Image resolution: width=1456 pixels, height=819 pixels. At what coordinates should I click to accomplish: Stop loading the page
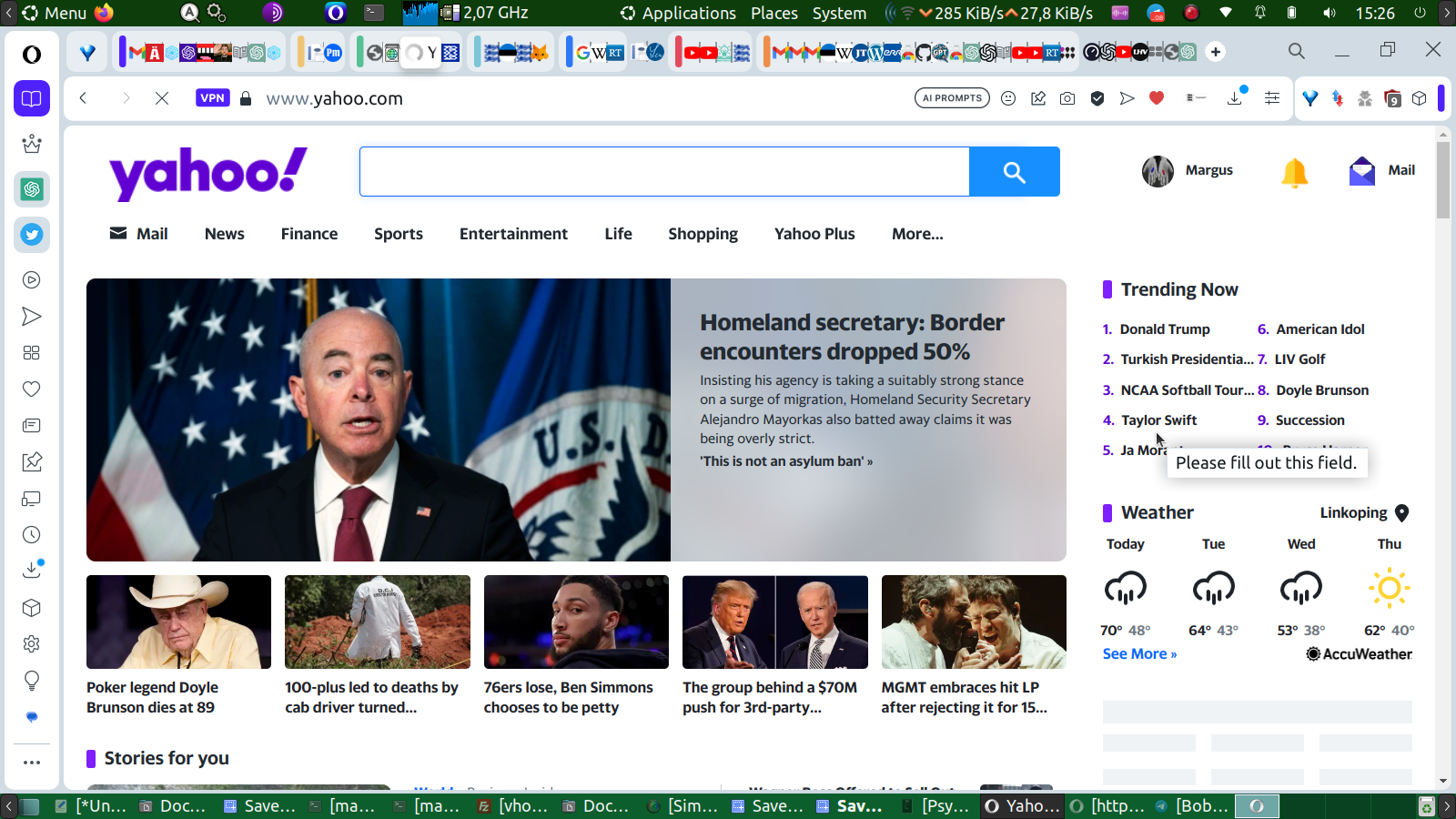click(162, 98)
